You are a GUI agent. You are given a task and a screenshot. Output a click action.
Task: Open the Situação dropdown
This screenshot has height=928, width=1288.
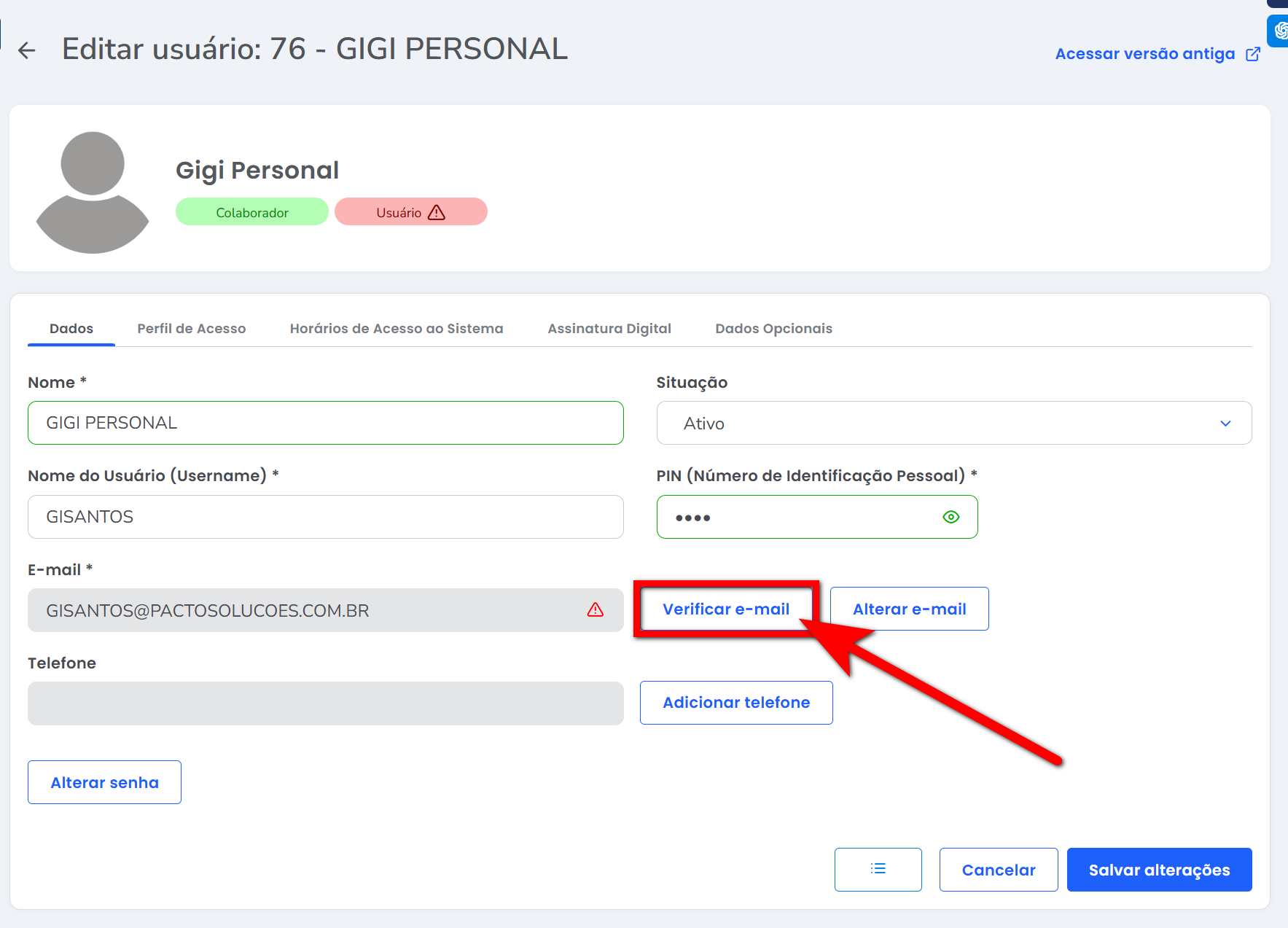tap(953, 423)
